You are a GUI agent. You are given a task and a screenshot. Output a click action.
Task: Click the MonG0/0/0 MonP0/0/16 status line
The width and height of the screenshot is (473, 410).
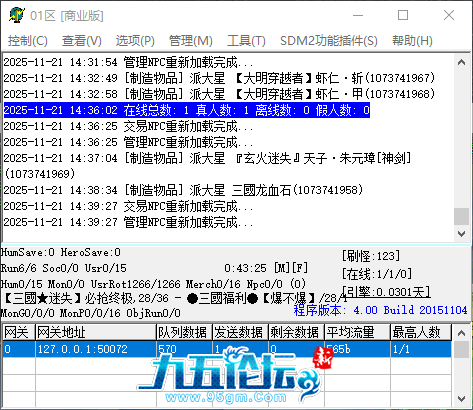[90, 313]
